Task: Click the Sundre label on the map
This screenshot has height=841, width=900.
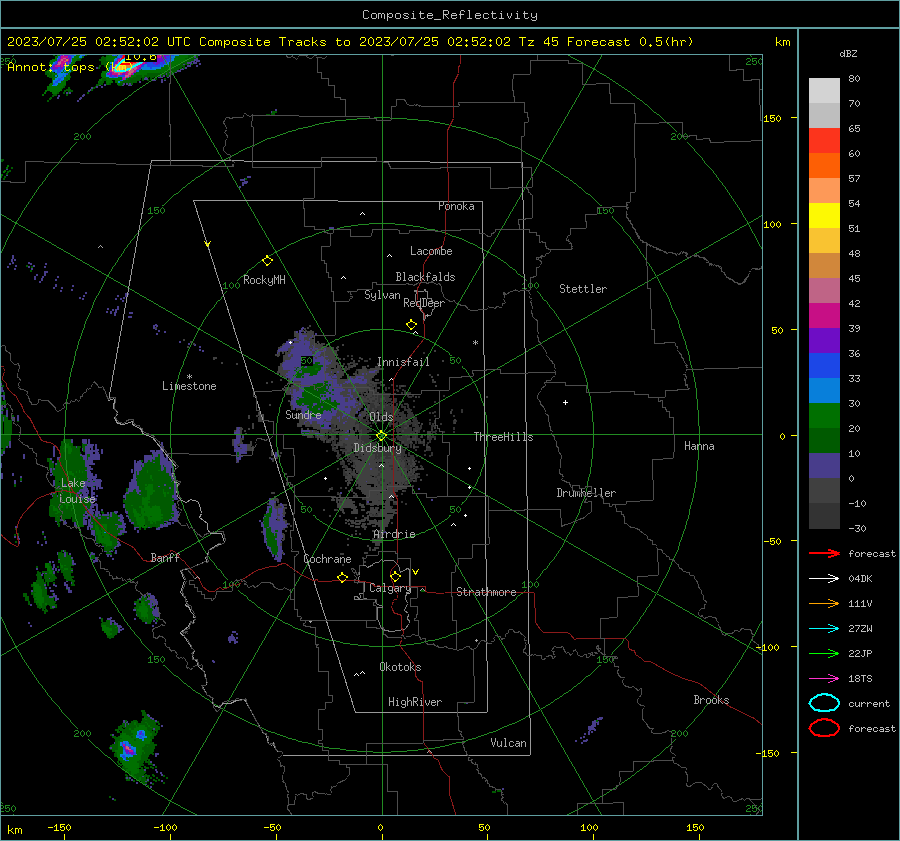Action: click(303, 414)
